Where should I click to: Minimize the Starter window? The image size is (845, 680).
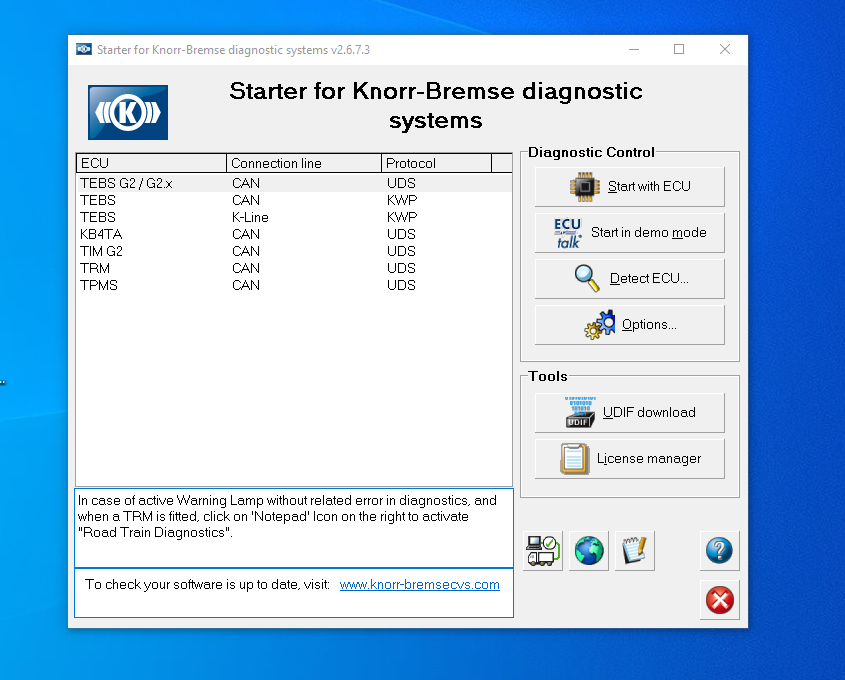(634, 50)
